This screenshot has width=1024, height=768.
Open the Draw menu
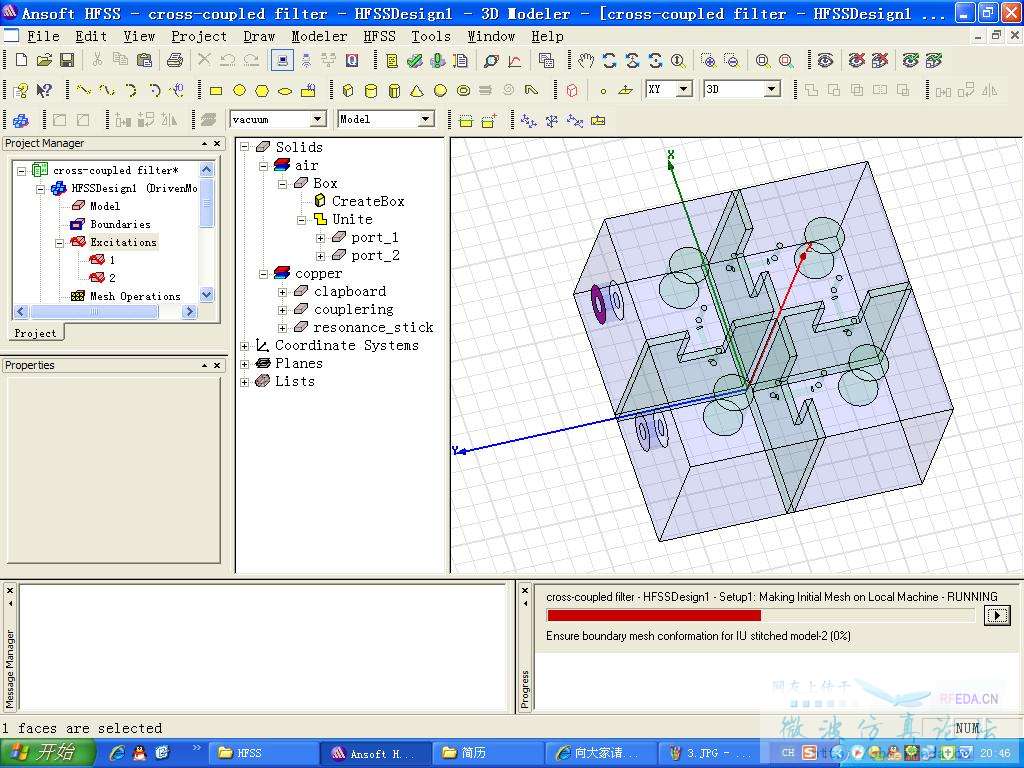259,37
